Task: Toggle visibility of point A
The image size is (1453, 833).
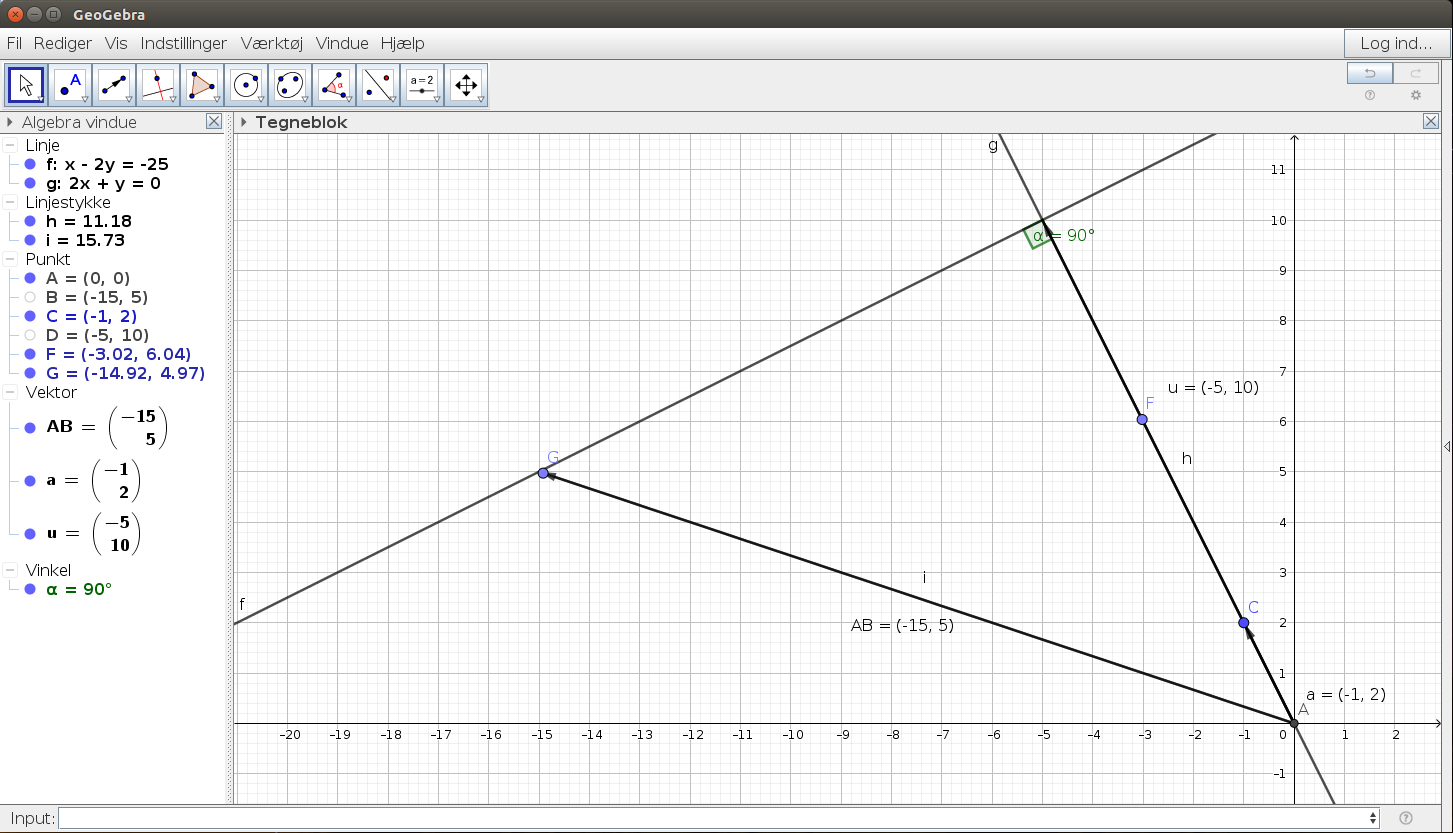Action: pyautogui.click(x=30, y=278)
